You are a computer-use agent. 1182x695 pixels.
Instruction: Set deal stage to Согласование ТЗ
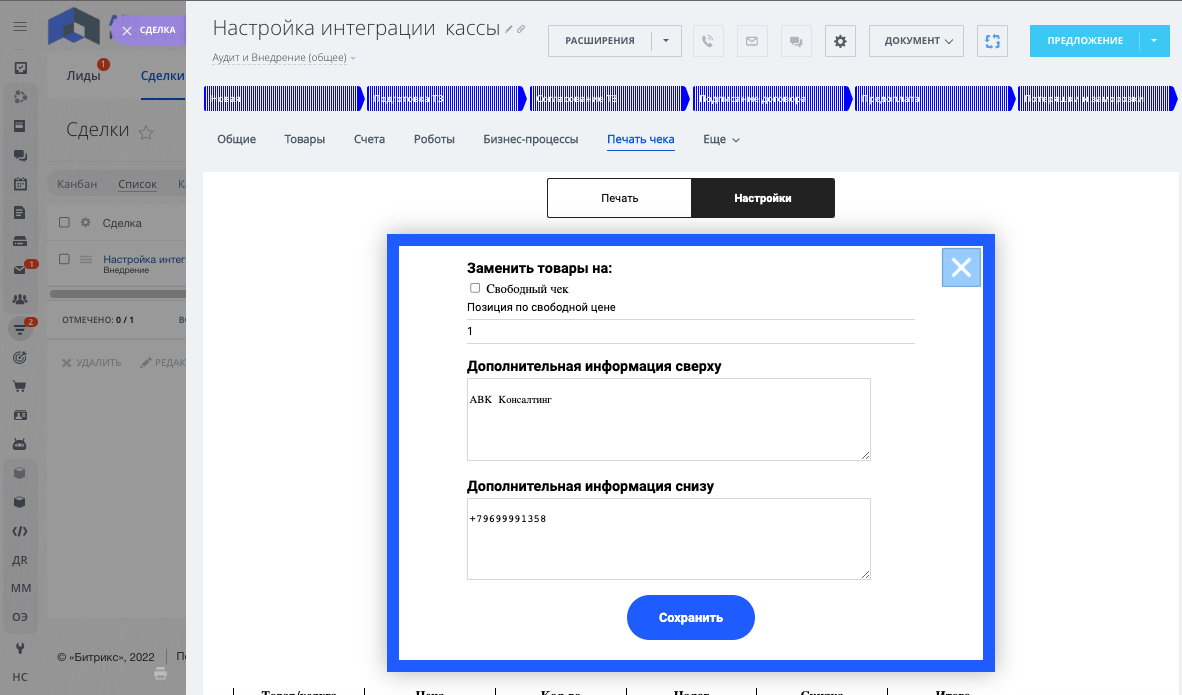click(x=609, y=99)
